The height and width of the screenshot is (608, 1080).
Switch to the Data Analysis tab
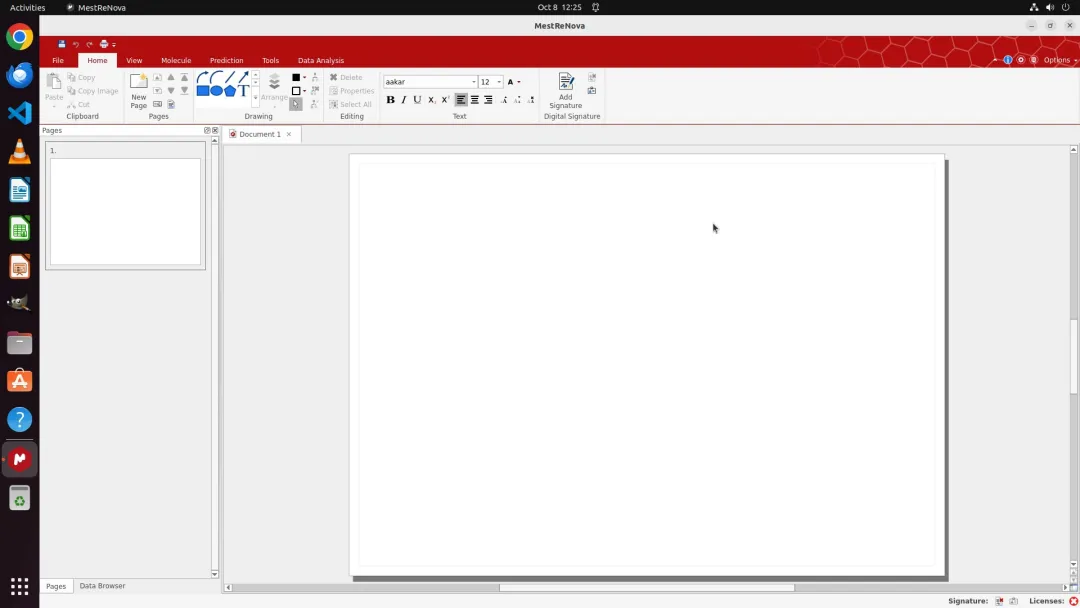(x=320, y=61)
